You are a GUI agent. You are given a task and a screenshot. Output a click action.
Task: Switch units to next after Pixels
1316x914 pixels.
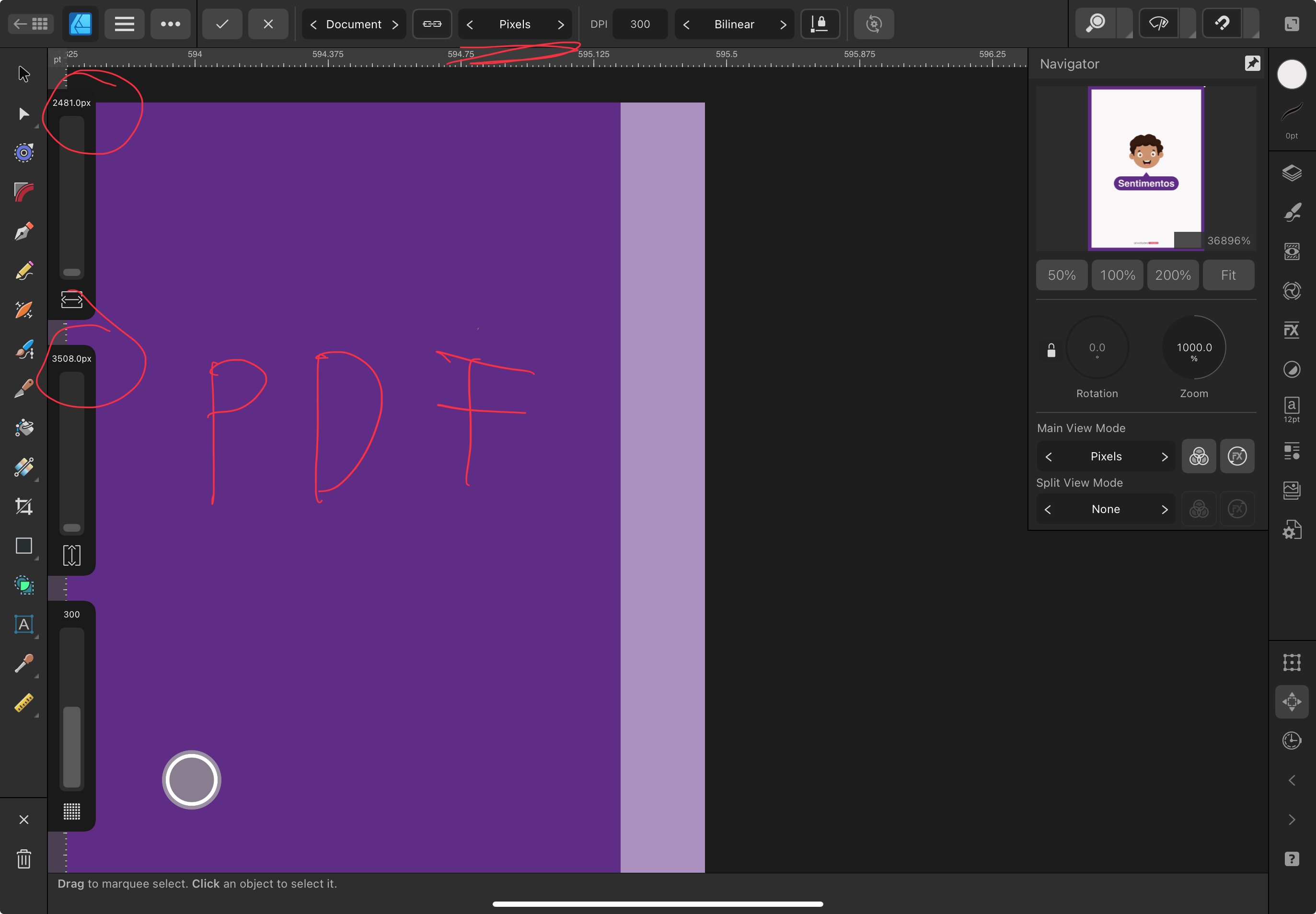[x=560, y=24]
